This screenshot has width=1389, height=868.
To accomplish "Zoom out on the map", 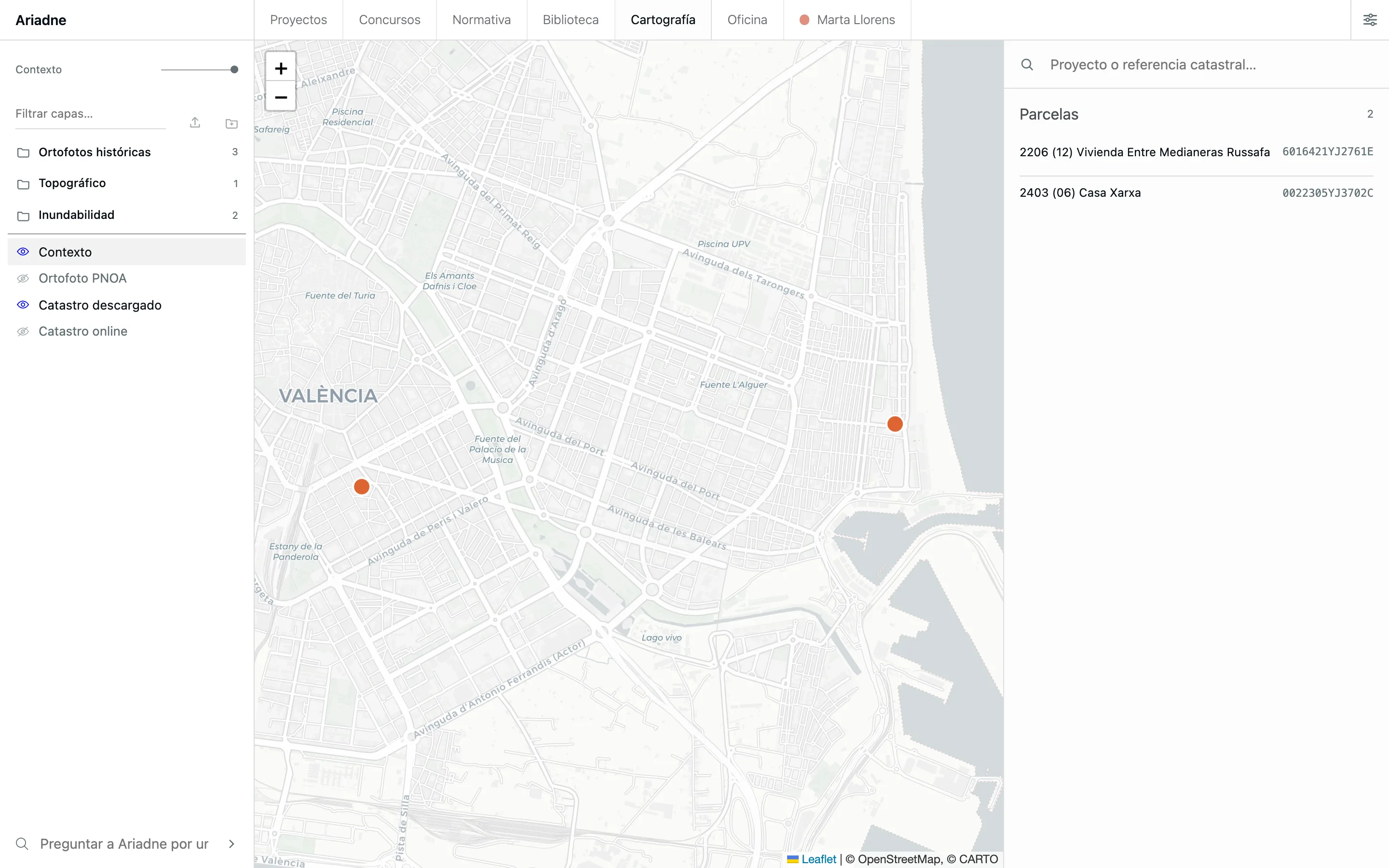I will [x=281, y=96].
